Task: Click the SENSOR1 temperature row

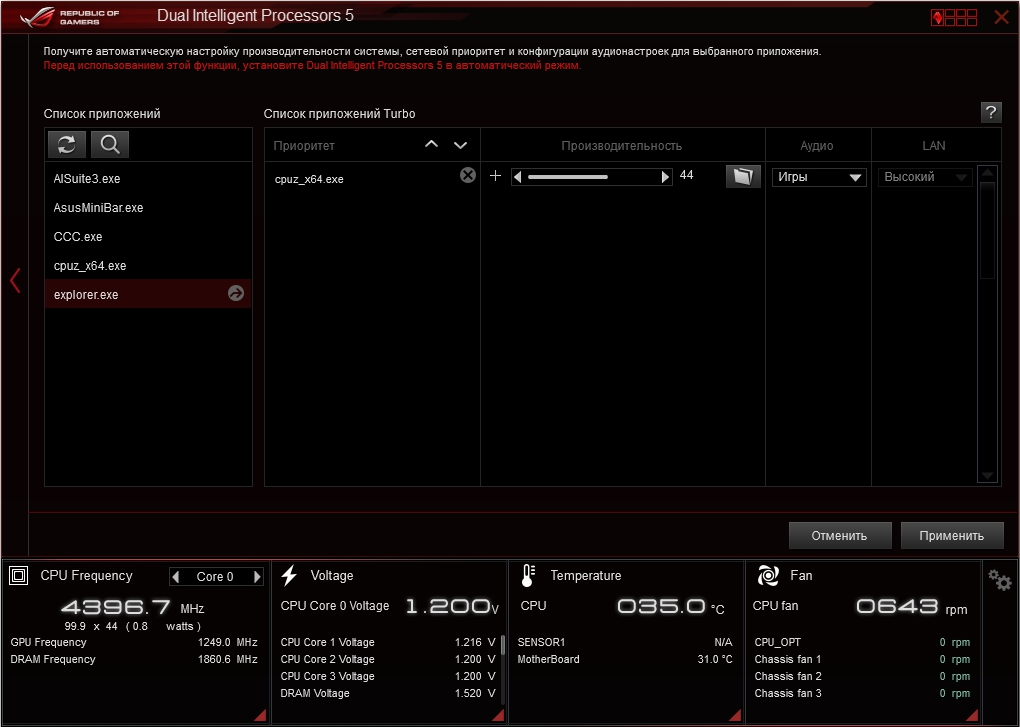Action: pyautogui.click(x=625, y=642)
